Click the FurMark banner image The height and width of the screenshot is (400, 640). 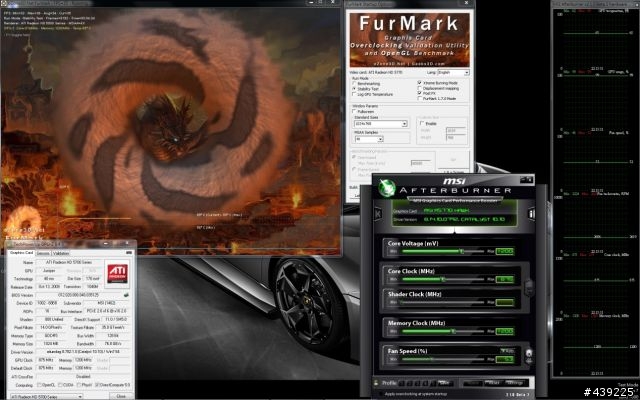click(409, 40)
